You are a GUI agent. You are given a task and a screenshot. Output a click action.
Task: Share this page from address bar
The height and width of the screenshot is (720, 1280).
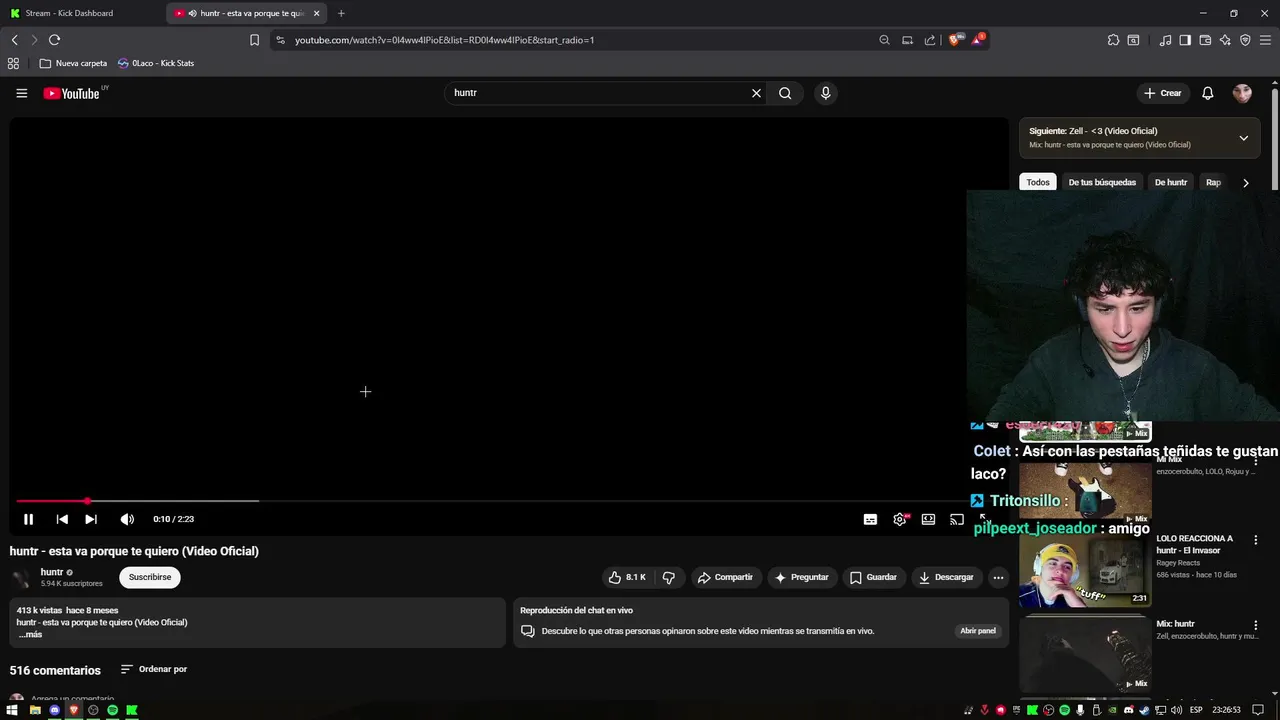pos(930,40)
